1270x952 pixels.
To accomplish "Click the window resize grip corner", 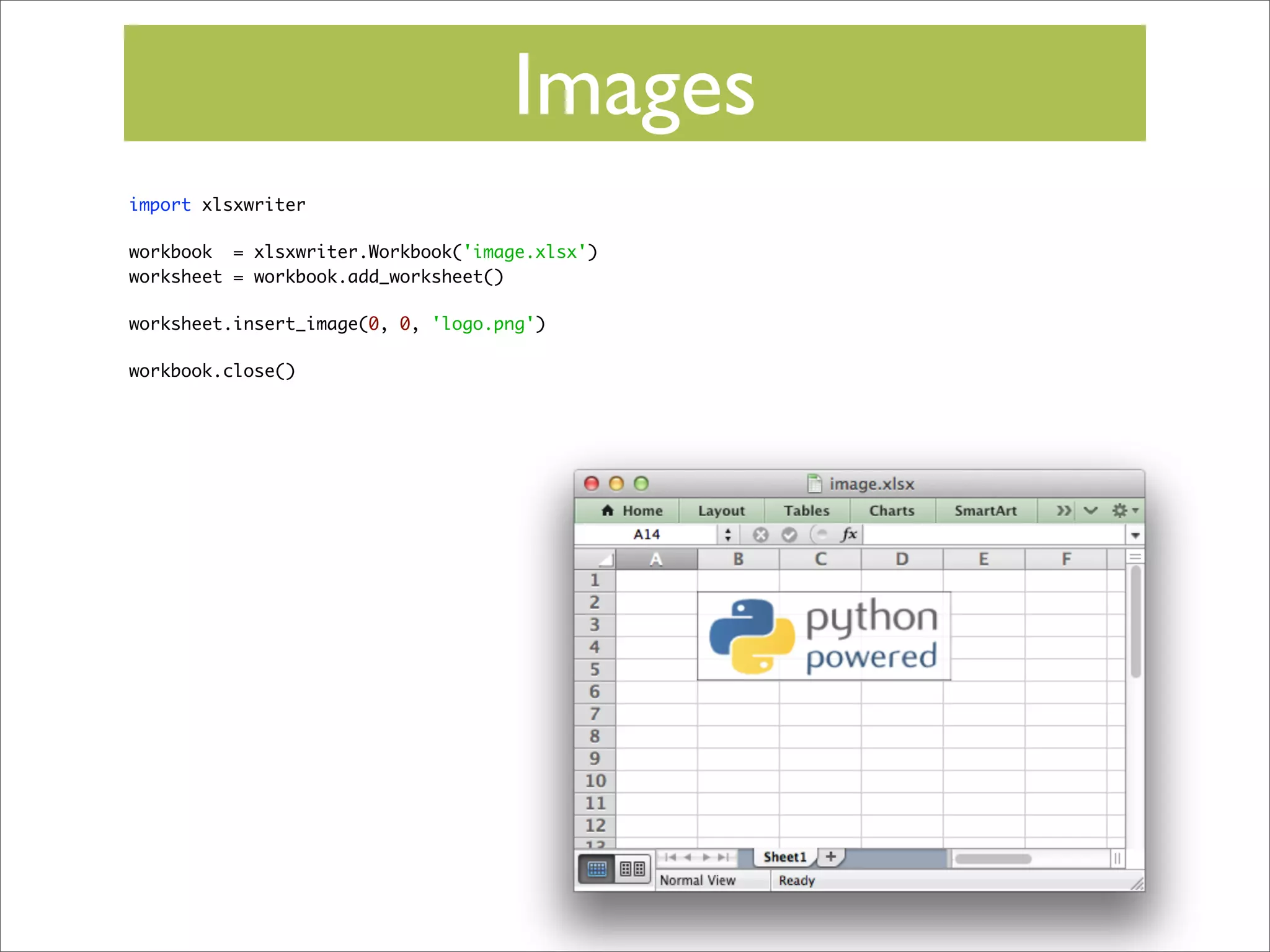I will click(1136, 883).
